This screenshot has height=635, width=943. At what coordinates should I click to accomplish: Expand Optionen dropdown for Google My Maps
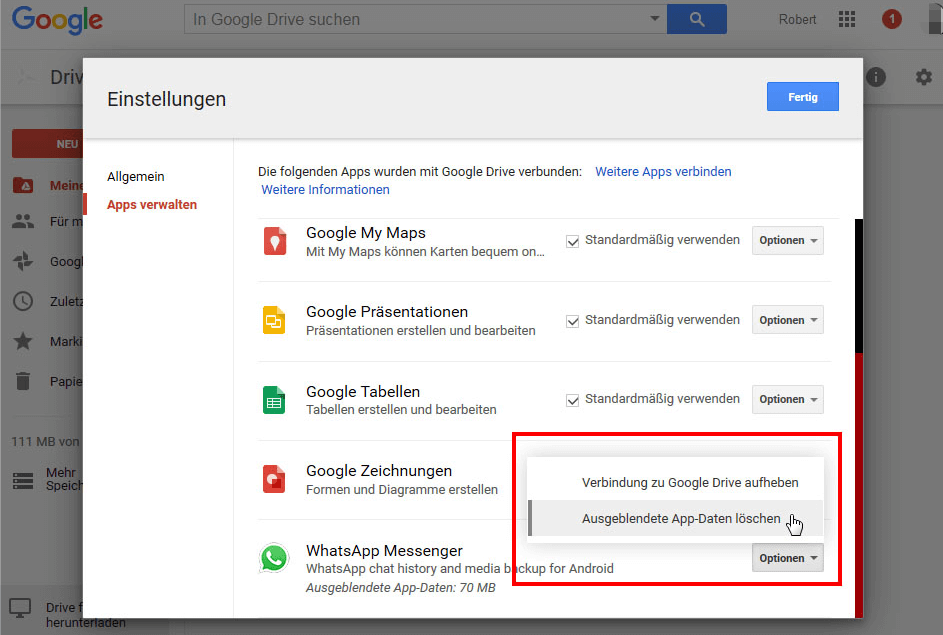788,241
